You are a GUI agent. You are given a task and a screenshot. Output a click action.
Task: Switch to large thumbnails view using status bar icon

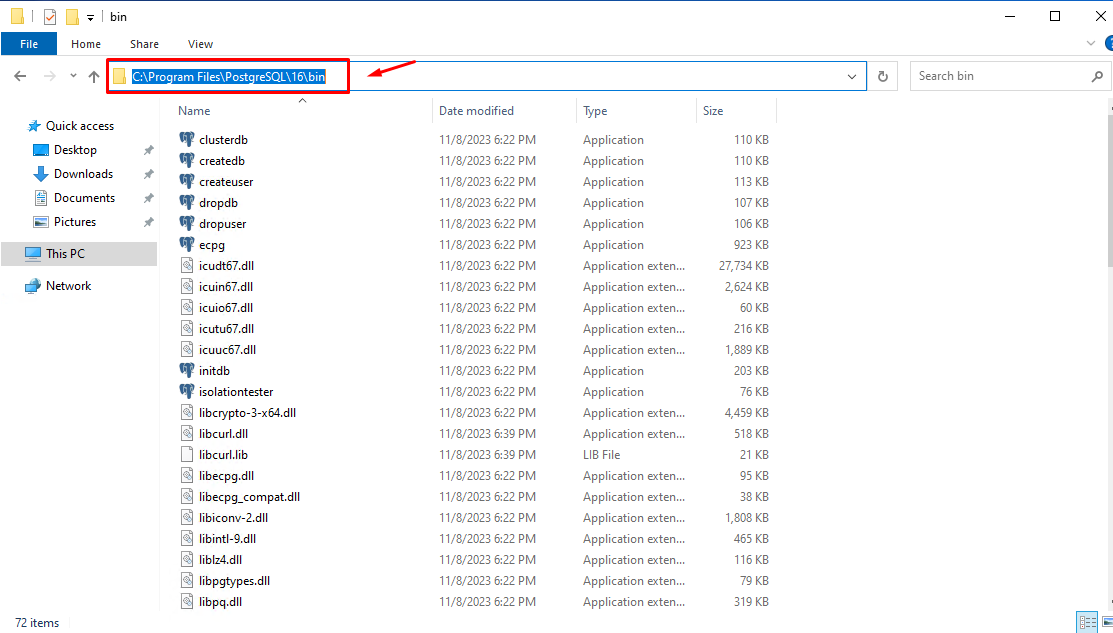pyautogui.click(x=1106, y=622)
